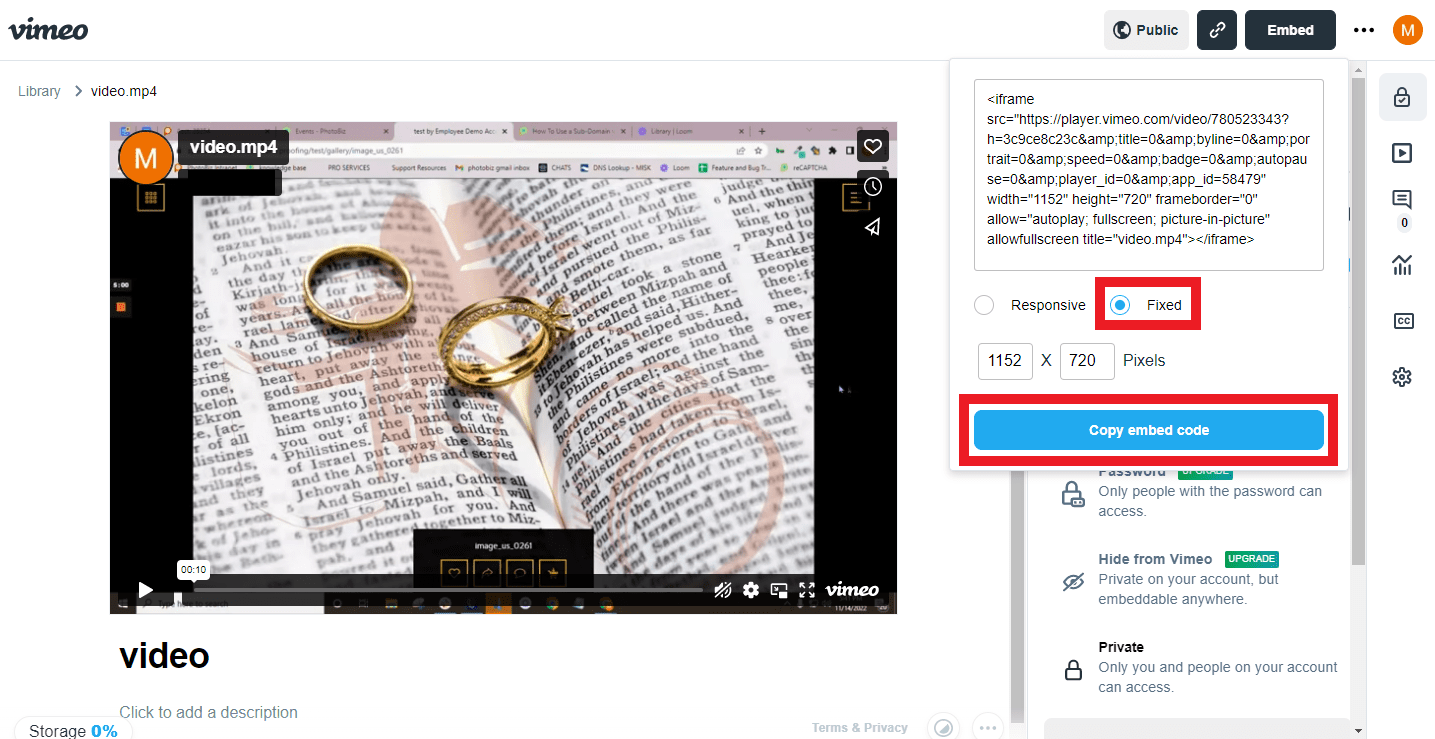Click the Vimeo logo in header
This screenshot has width=1435, height=739.
pyautogui.click(x=48, y=30)
